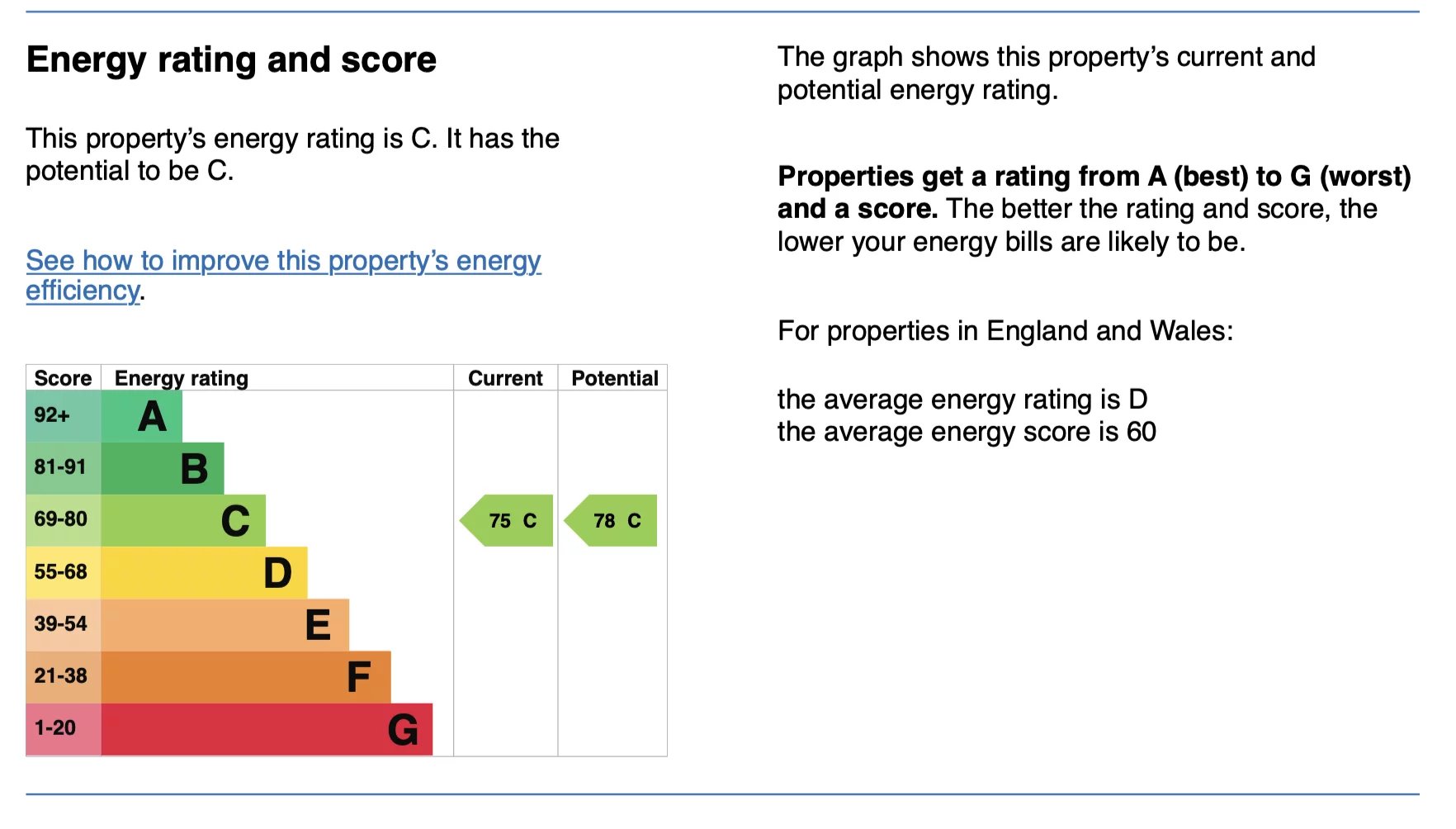Click the Current 75 C arrow marker

pyautogui.click(x=507, y=521)
